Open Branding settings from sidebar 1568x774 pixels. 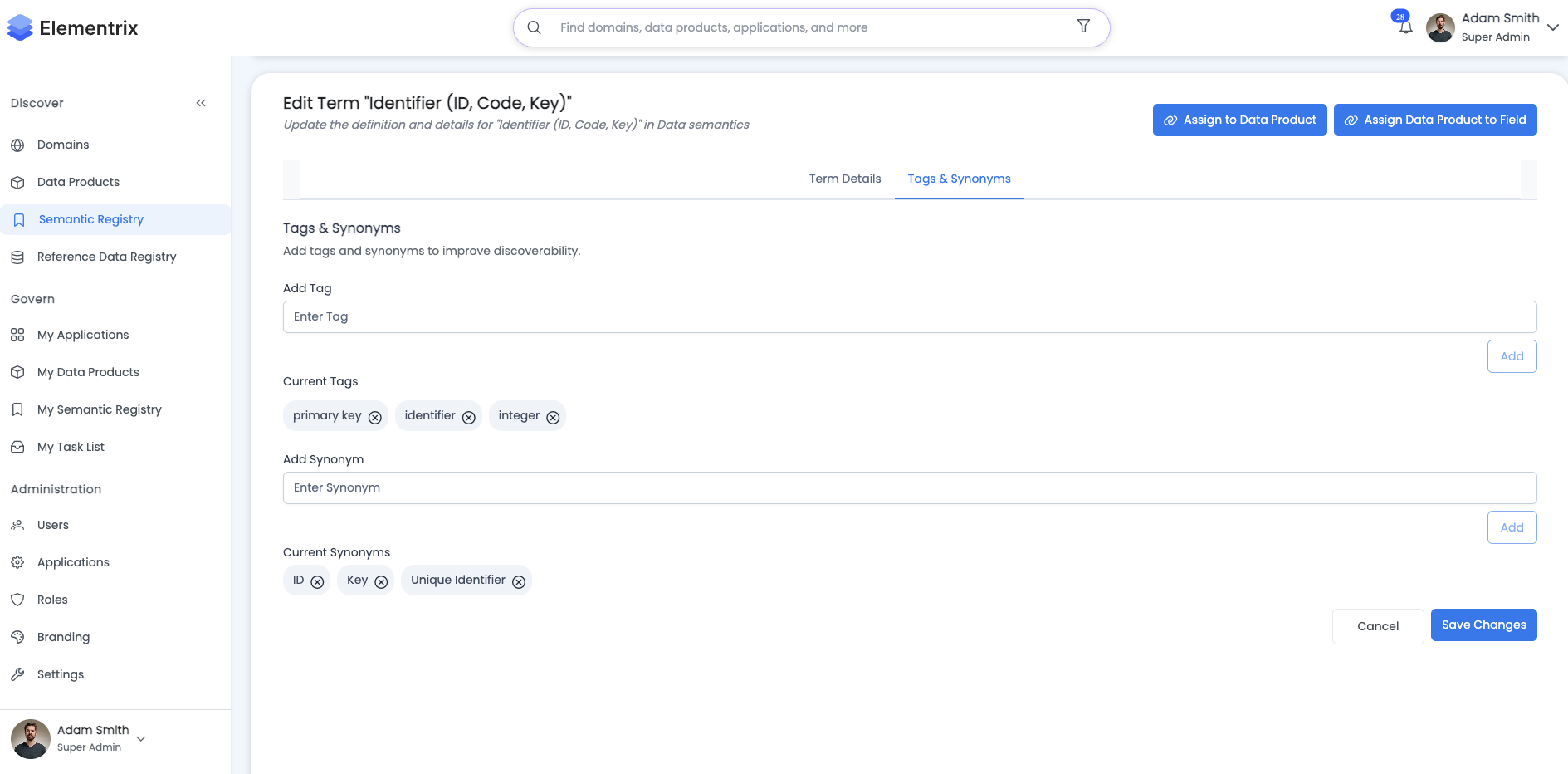pos(63,637)
